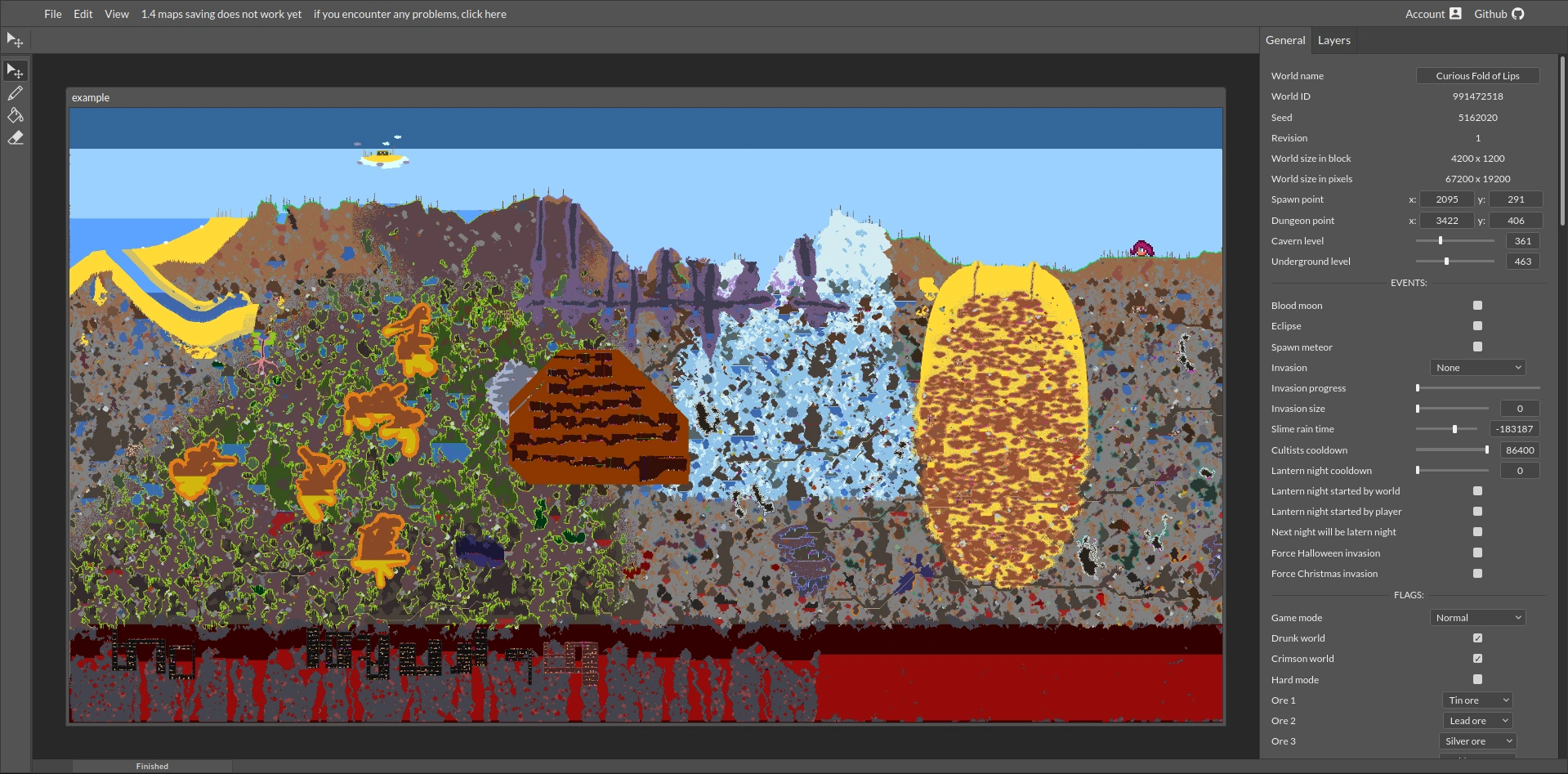
Task: Switch to the Layers tab
Action: click(x=1333, y=39)
